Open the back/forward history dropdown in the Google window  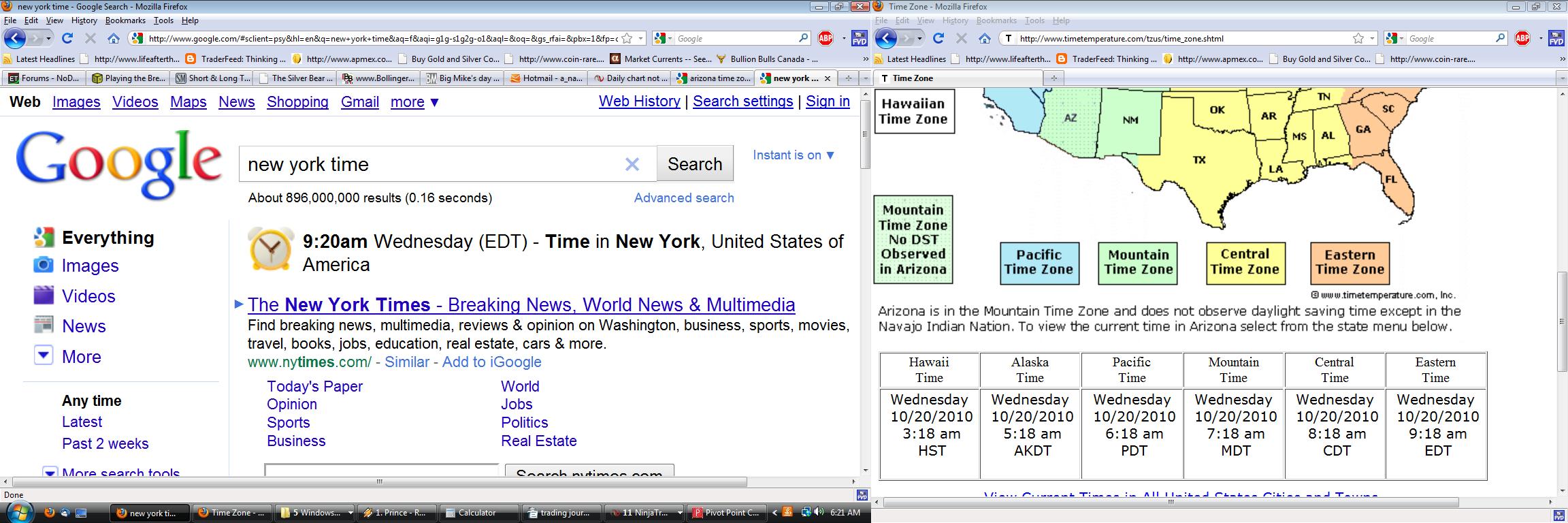[48, 38]
